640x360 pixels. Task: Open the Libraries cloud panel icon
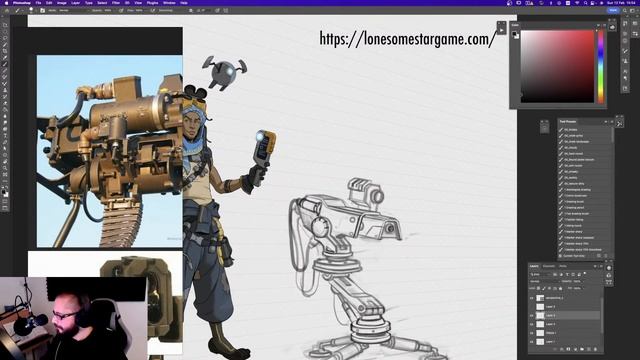[x=612, y=27]
